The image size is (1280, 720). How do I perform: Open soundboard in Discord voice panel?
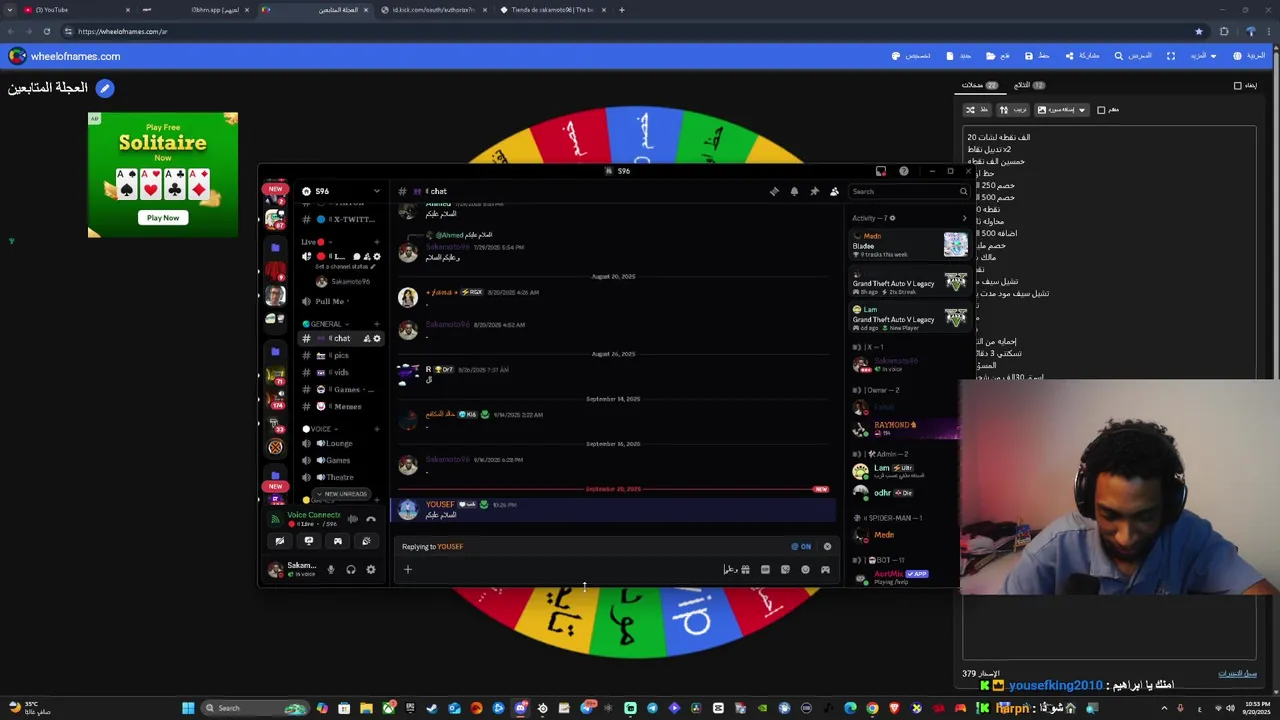tap(366, 541)
